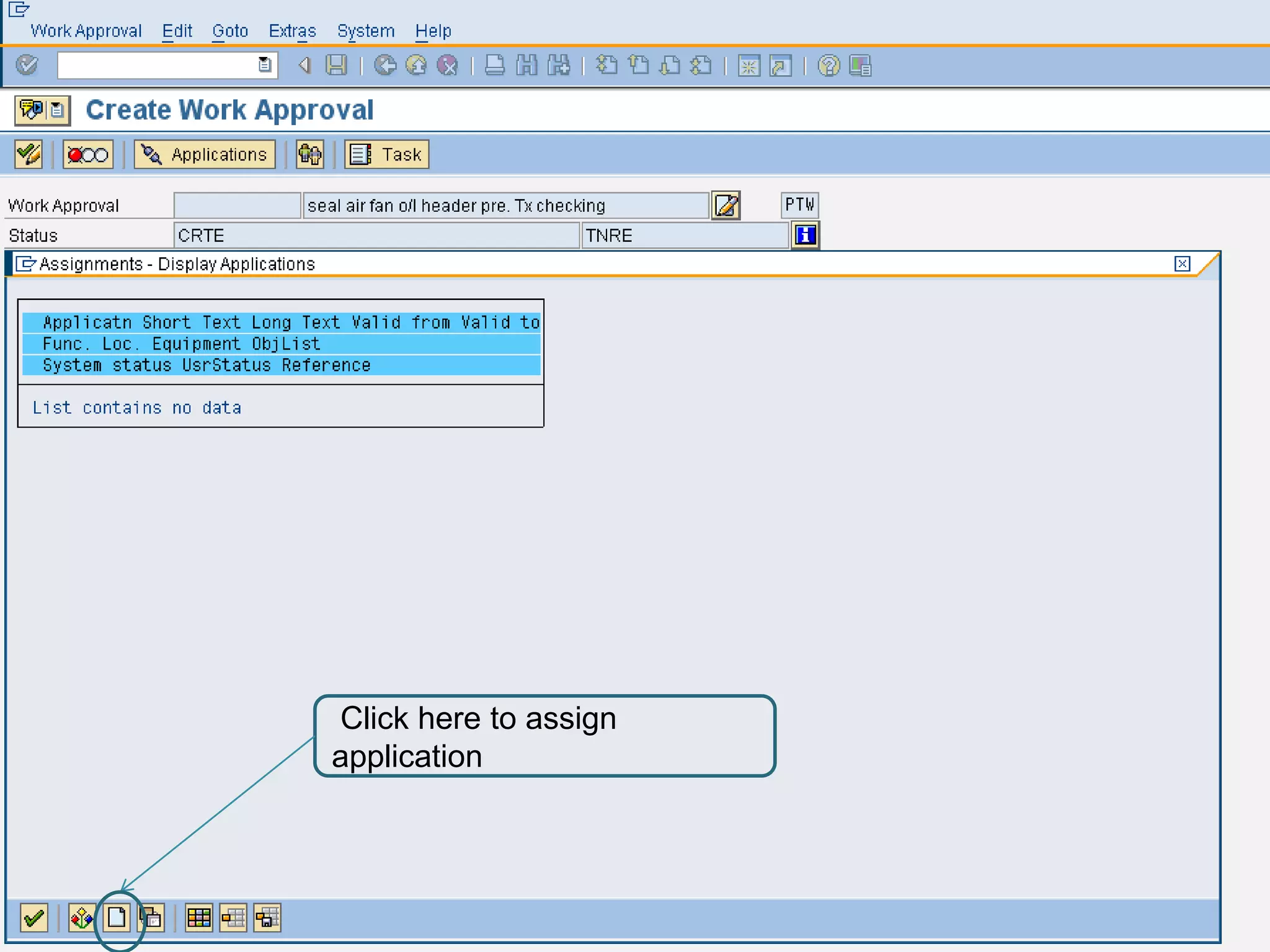Click the Print icon in toolbar
The width and height of the screenshot is (1270, 952).
click(x=494, y=65)
